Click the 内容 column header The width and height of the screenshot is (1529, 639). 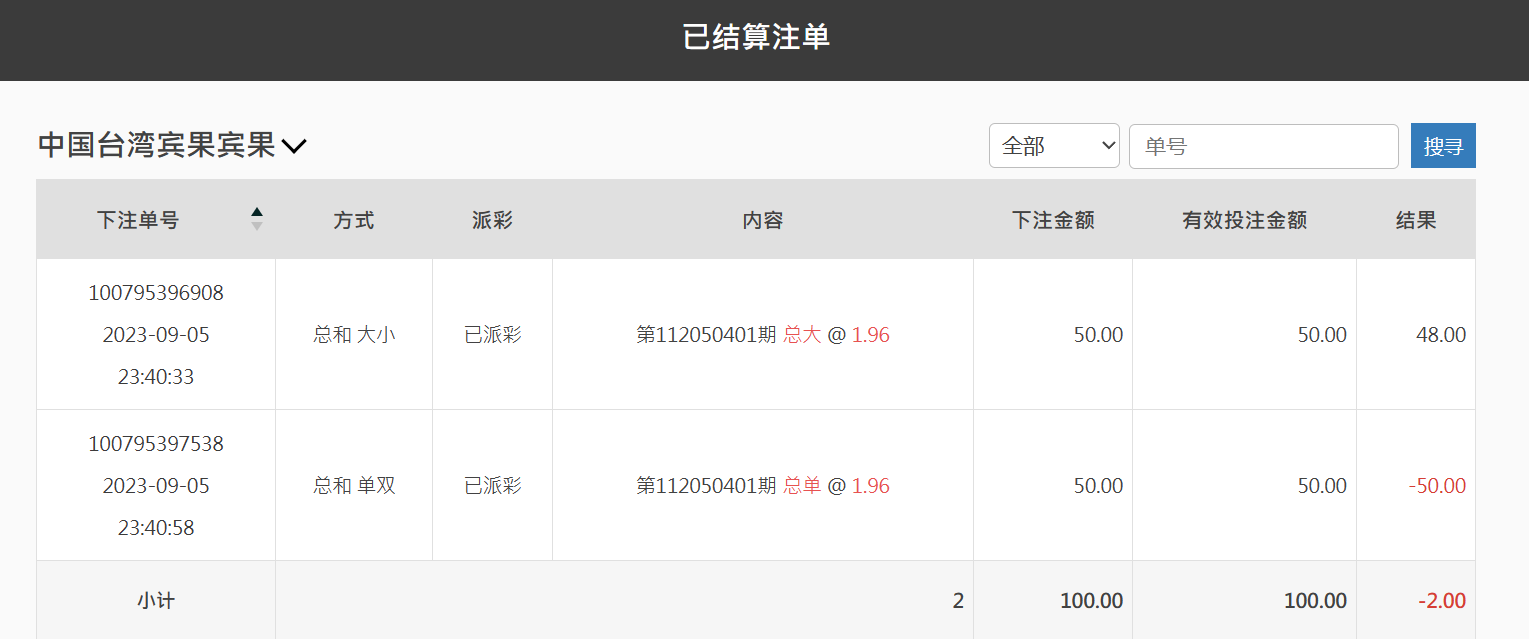click(763, 220)
